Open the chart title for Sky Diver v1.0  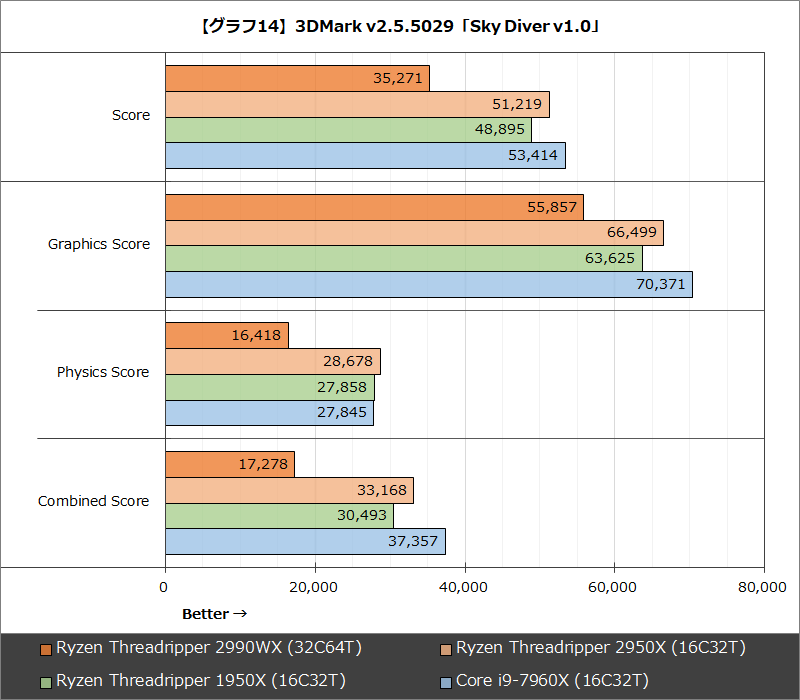coord(400,25)
